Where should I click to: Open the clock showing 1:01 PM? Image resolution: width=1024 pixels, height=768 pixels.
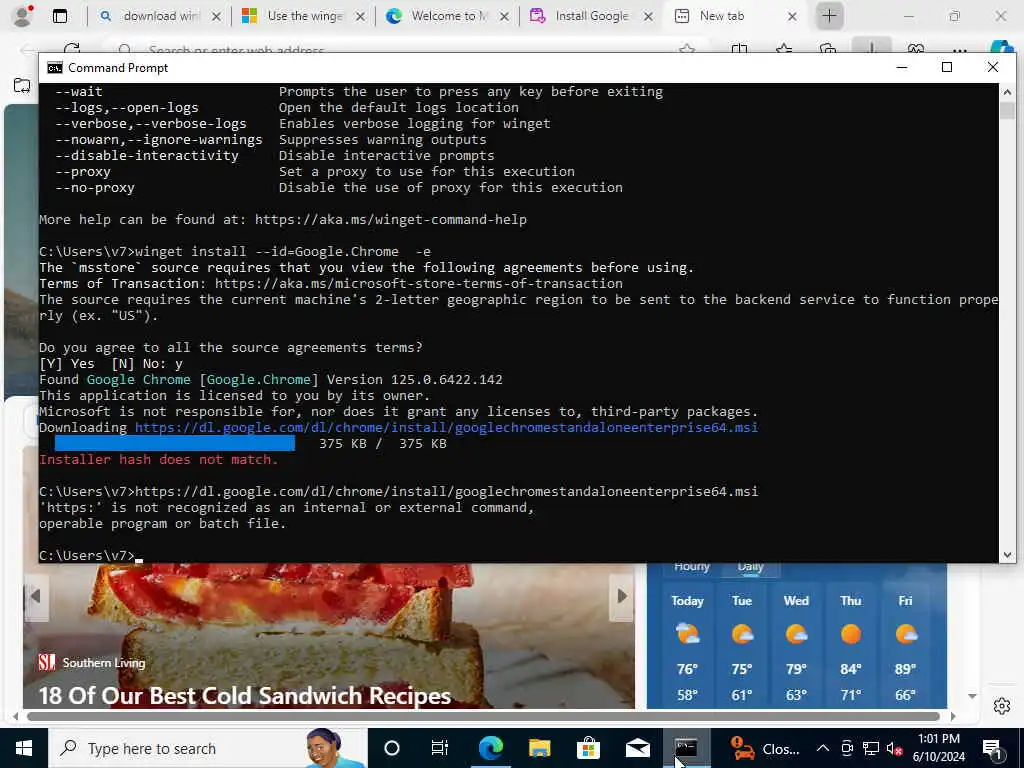pos(938,748)
